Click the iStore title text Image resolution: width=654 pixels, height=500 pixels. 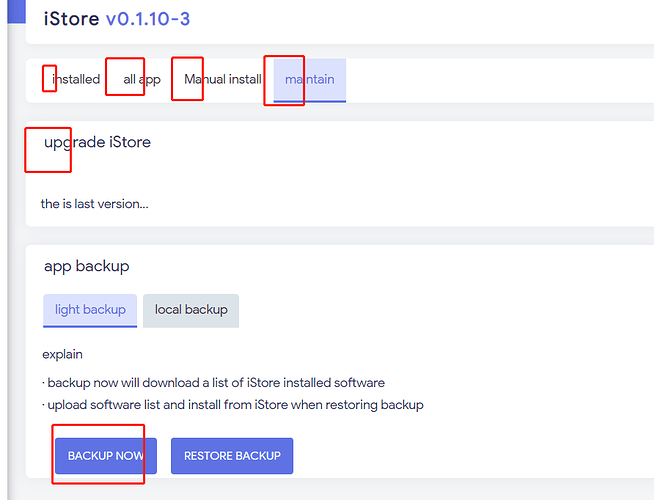coord(72,18)
